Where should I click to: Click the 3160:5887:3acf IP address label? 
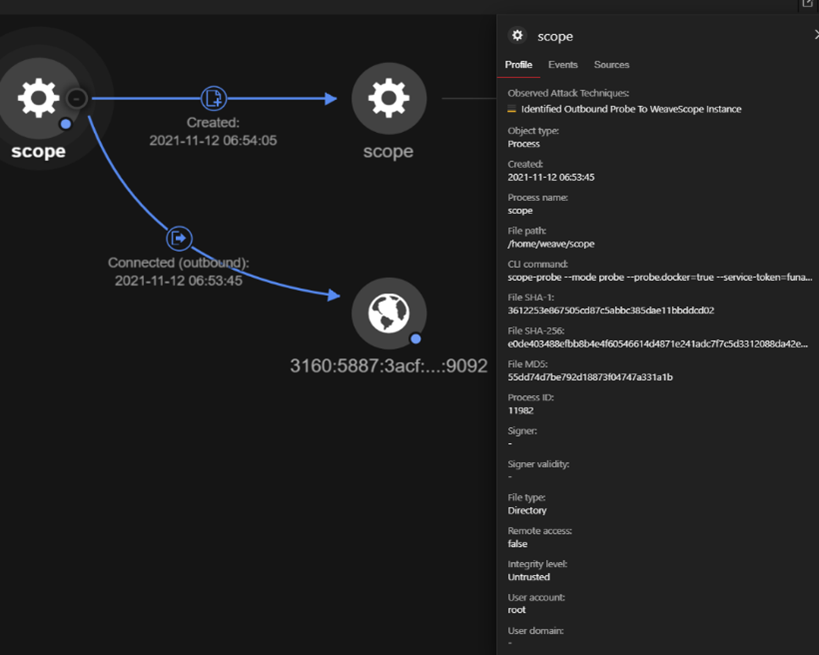coord(388,366)
